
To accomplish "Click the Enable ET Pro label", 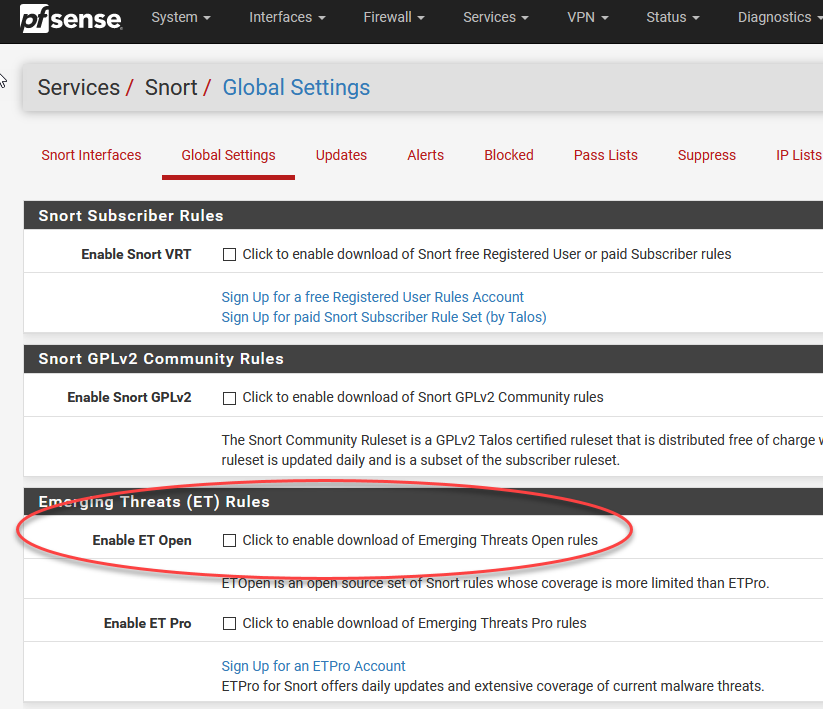I will coord(147,623).
